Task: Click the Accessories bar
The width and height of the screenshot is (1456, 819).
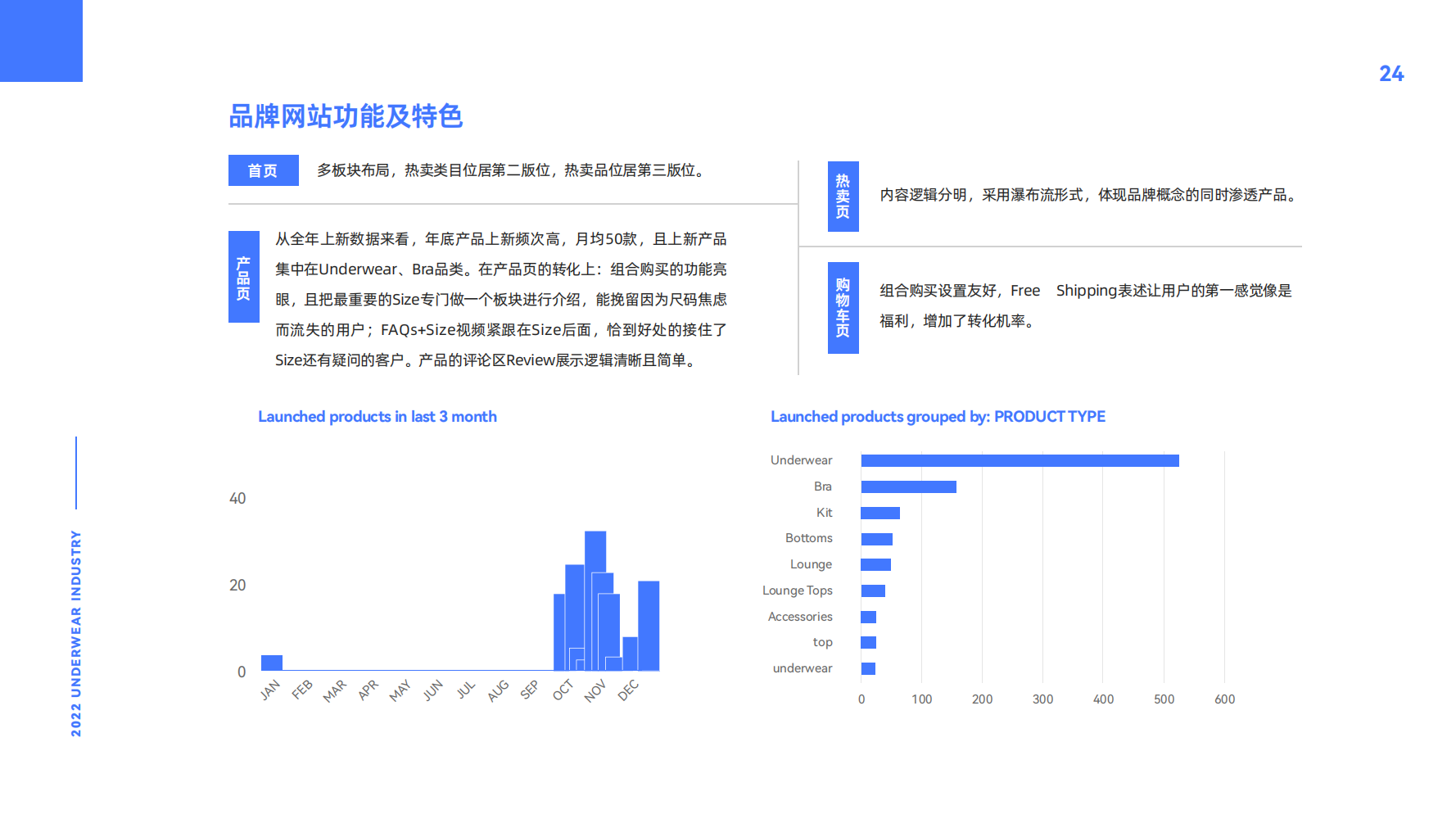Action: coord(869,617)
